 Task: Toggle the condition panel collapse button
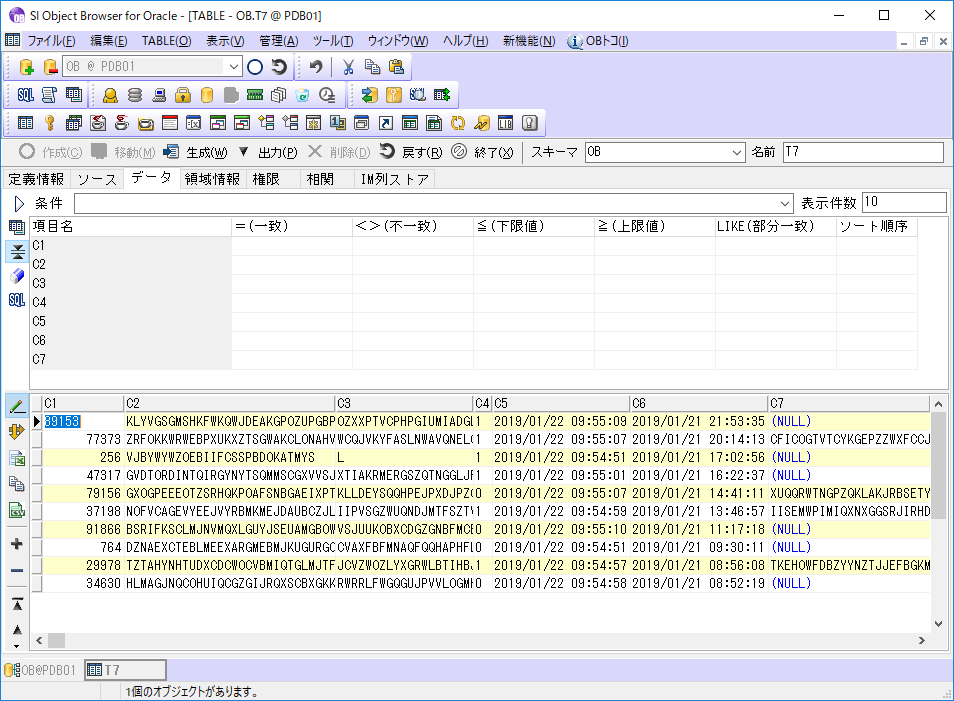pyautogui.click(x=17, y=251)
